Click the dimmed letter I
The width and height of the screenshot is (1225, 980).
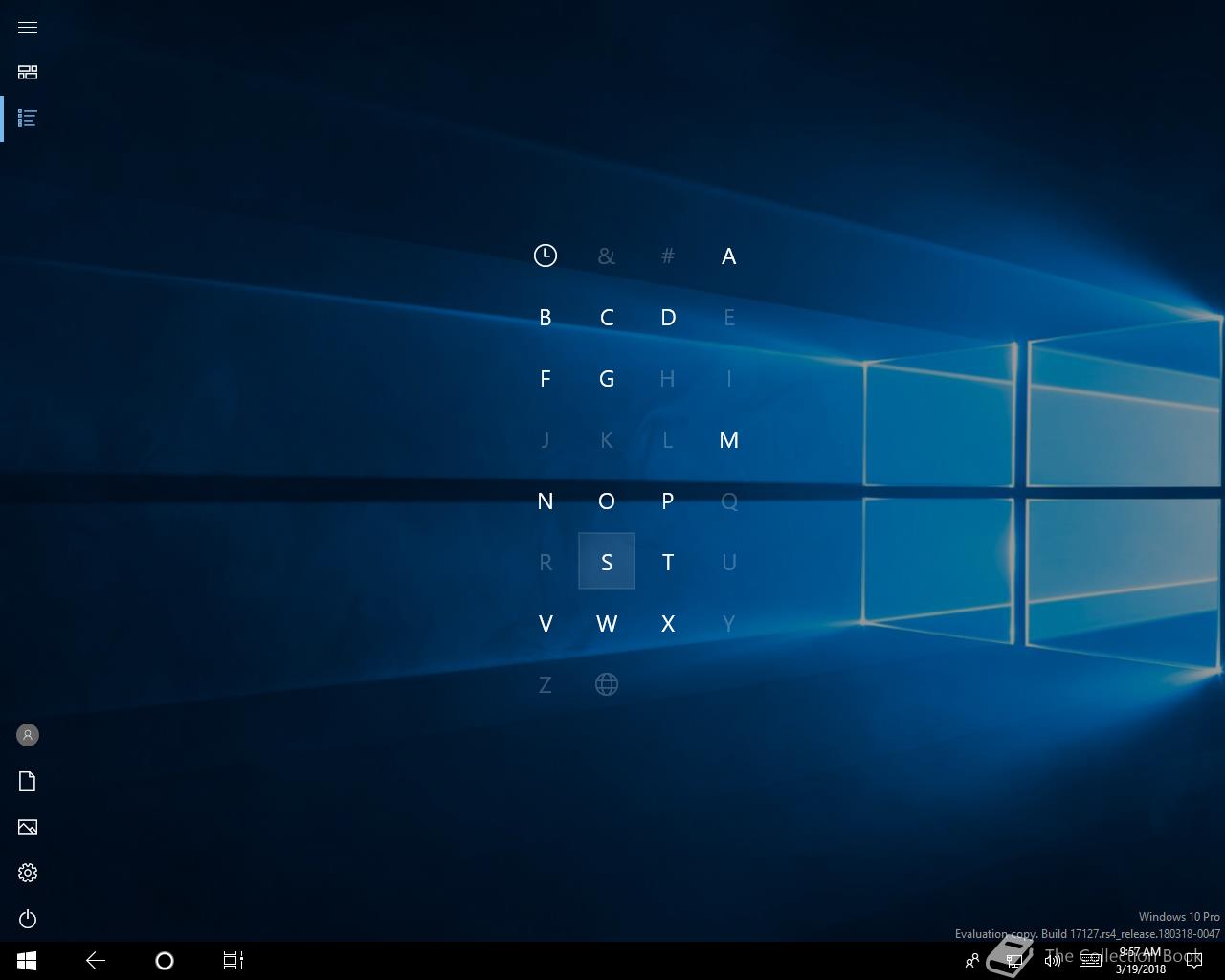(729, 378)
